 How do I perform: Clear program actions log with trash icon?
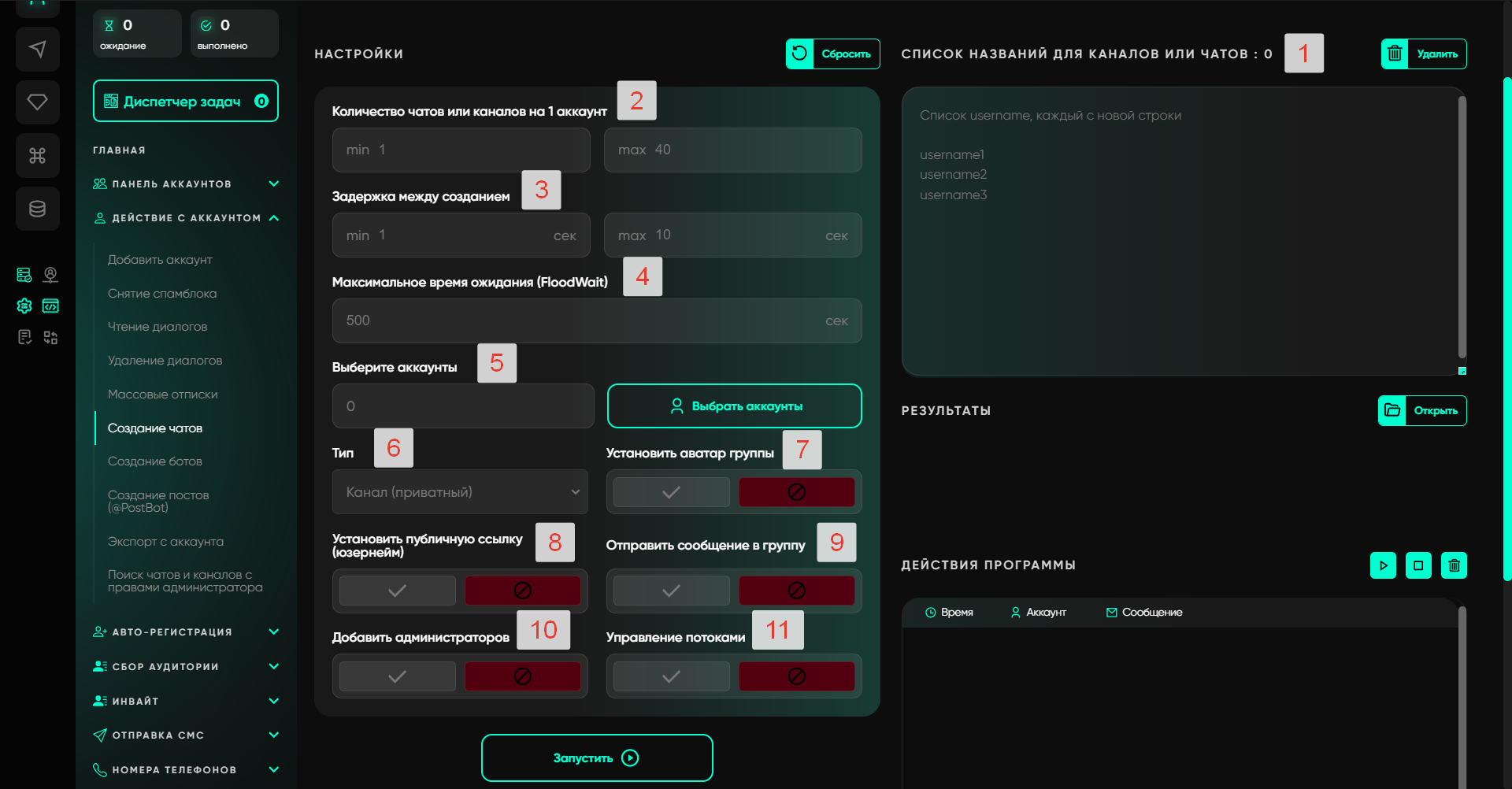click(1454, 565)
